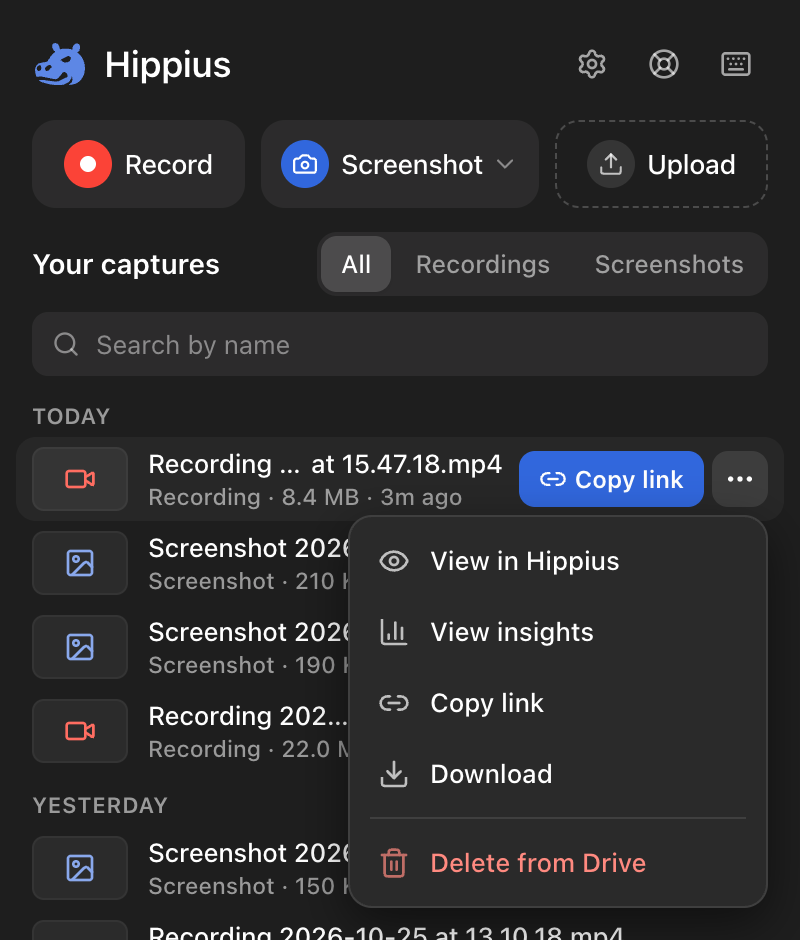Click the red record circle icon
Screen dimensions: 800x940
point(88,164)
